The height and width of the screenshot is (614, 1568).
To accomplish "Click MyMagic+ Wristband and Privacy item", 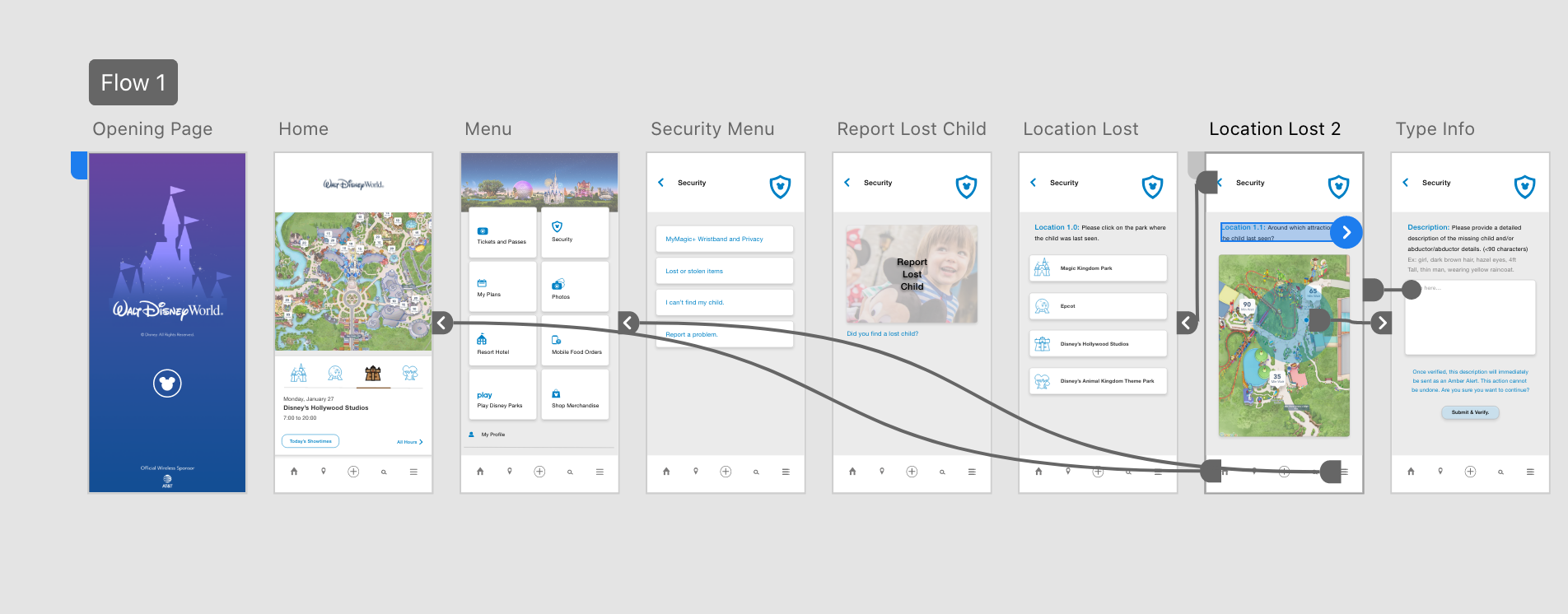I will [x=725, y=240].
